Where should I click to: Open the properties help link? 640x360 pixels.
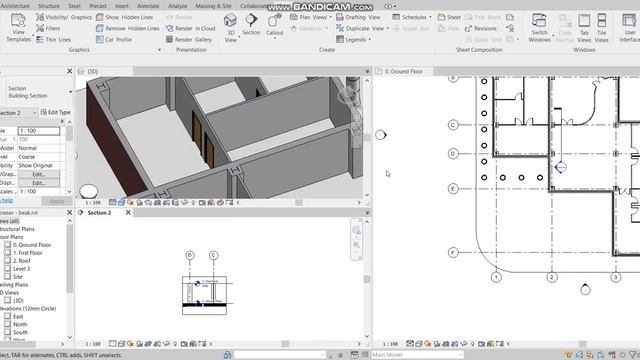point(7,200)
